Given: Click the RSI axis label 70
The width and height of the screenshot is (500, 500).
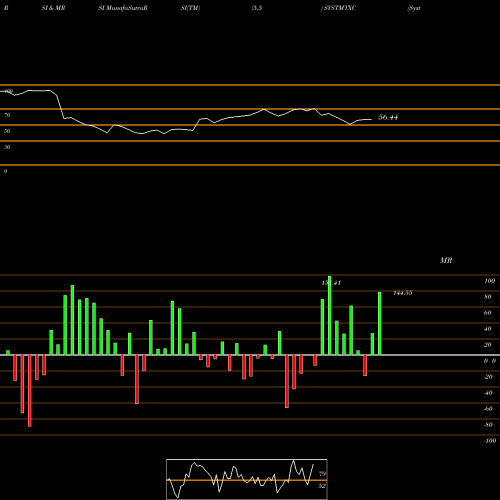Looking at the screenshot, I should [7, 115].
